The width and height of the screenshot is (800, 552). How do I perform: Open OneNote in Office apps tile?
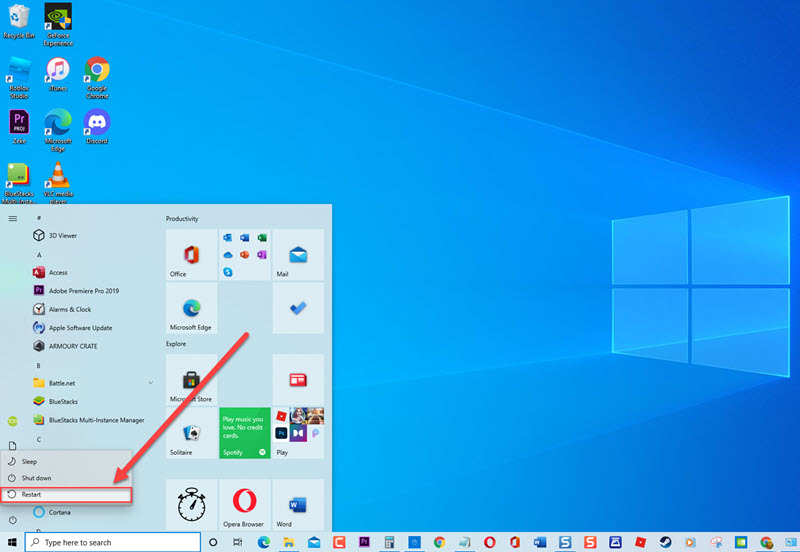[262, 255]
